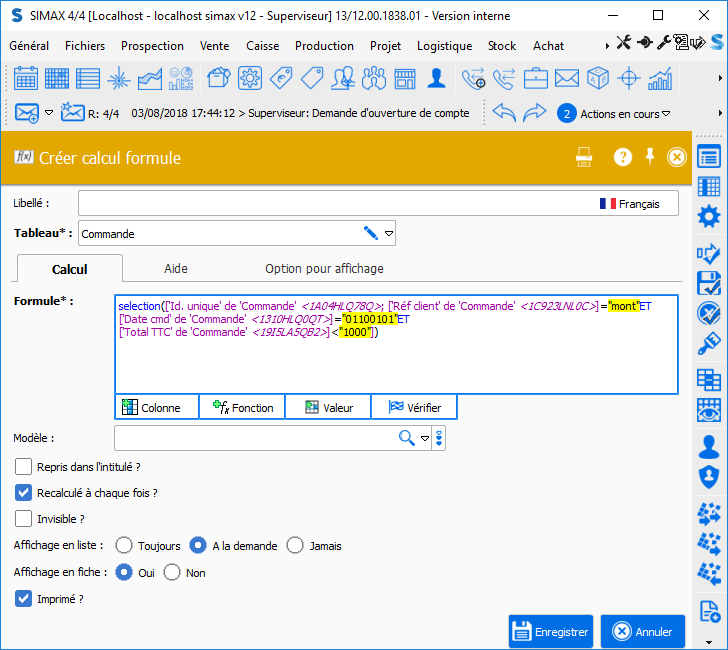Click the briefcase icon in the top toolbar

click(536, 79)
